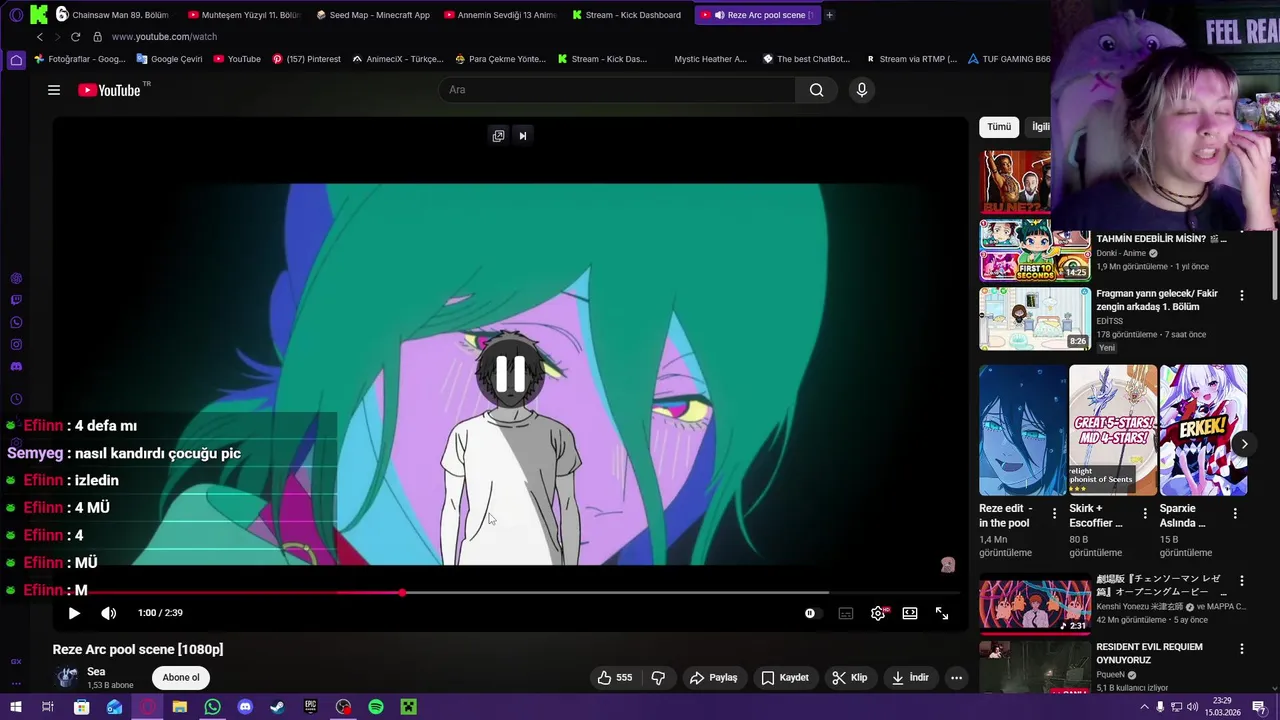Click the search magnifier button
The height and width of the screenshot is (720, 1280).
816,90
